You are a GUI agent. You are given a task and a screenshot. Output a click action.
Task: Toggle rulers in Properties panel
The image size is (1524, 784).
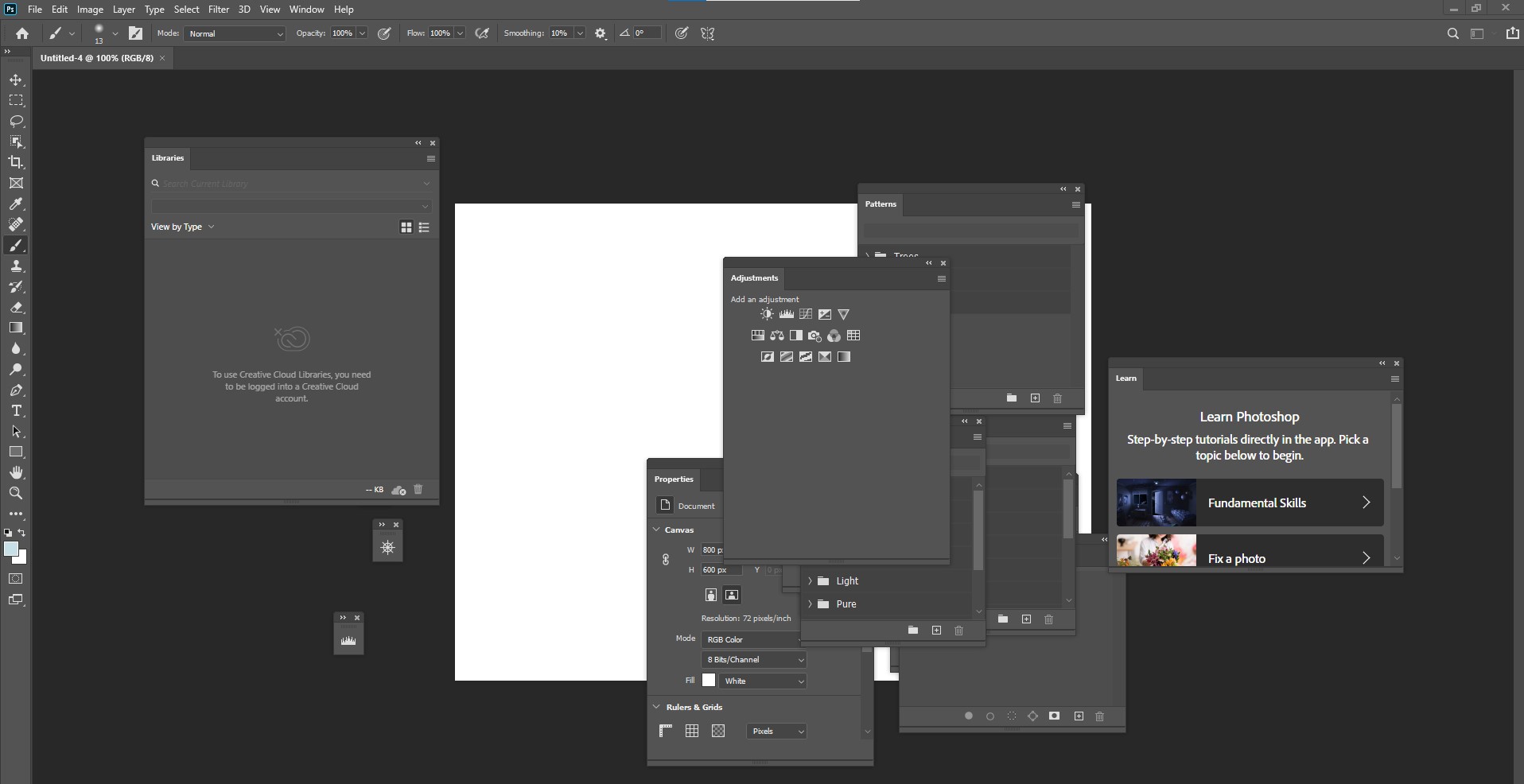click(x=667, y=731)
